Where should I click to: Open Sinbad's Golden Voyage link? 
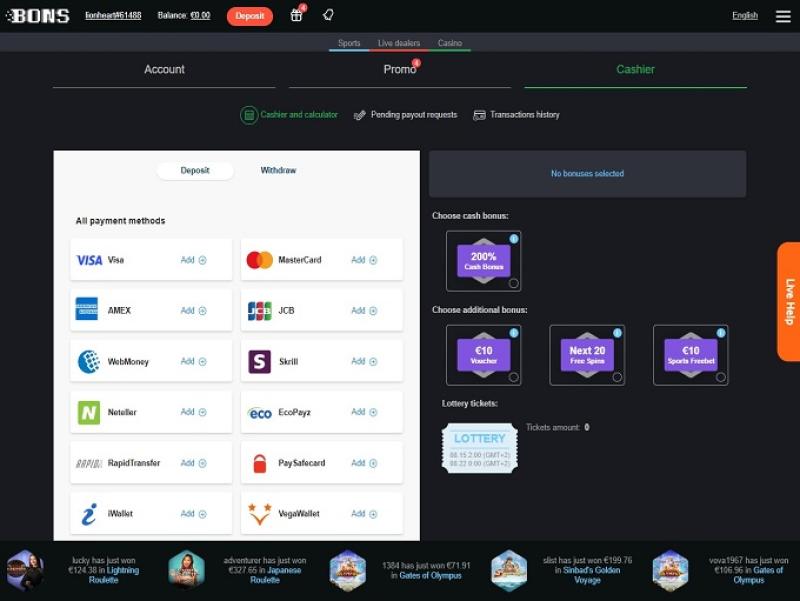(591, 575)
